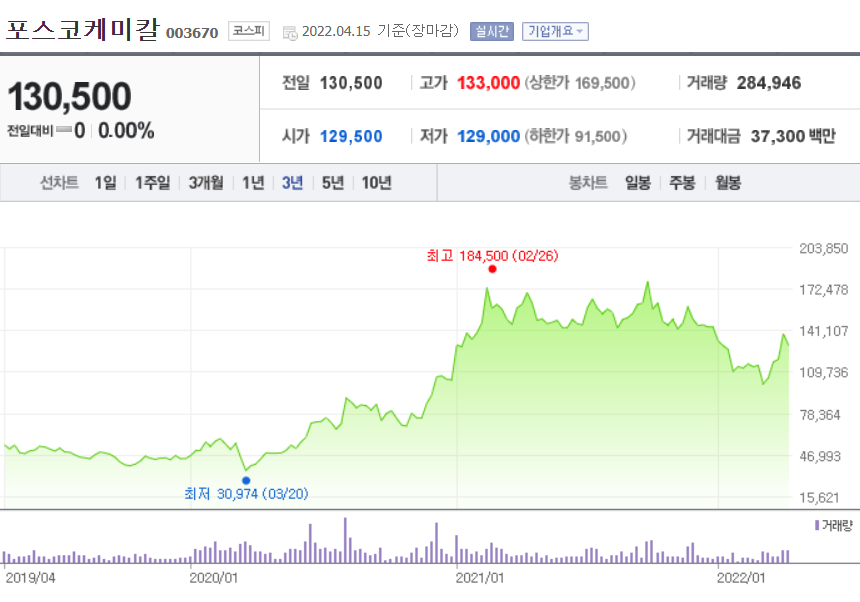Click the 46,993 y-axis price label
The image size is (860, 602).
click(x=820, y=456)
